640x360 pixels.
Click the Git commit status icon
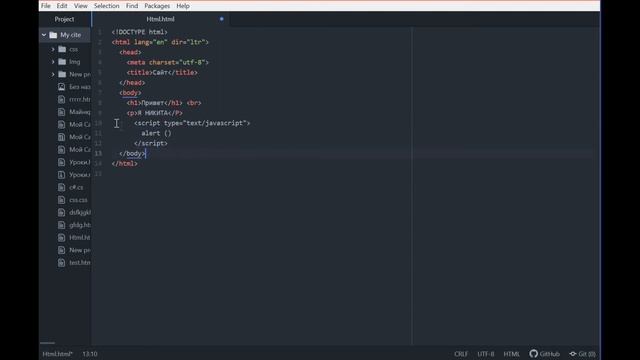(x=573, y=354)
